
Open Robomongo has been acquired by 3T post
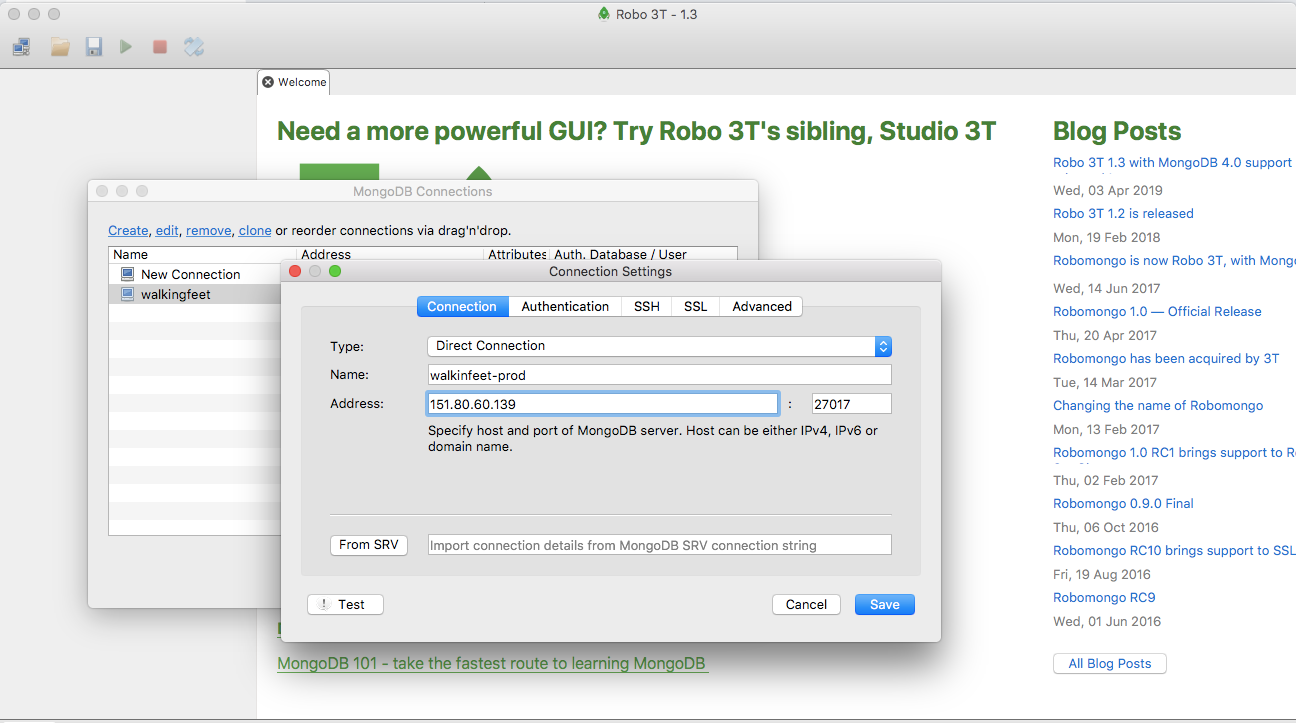(x=1166, y=358)
